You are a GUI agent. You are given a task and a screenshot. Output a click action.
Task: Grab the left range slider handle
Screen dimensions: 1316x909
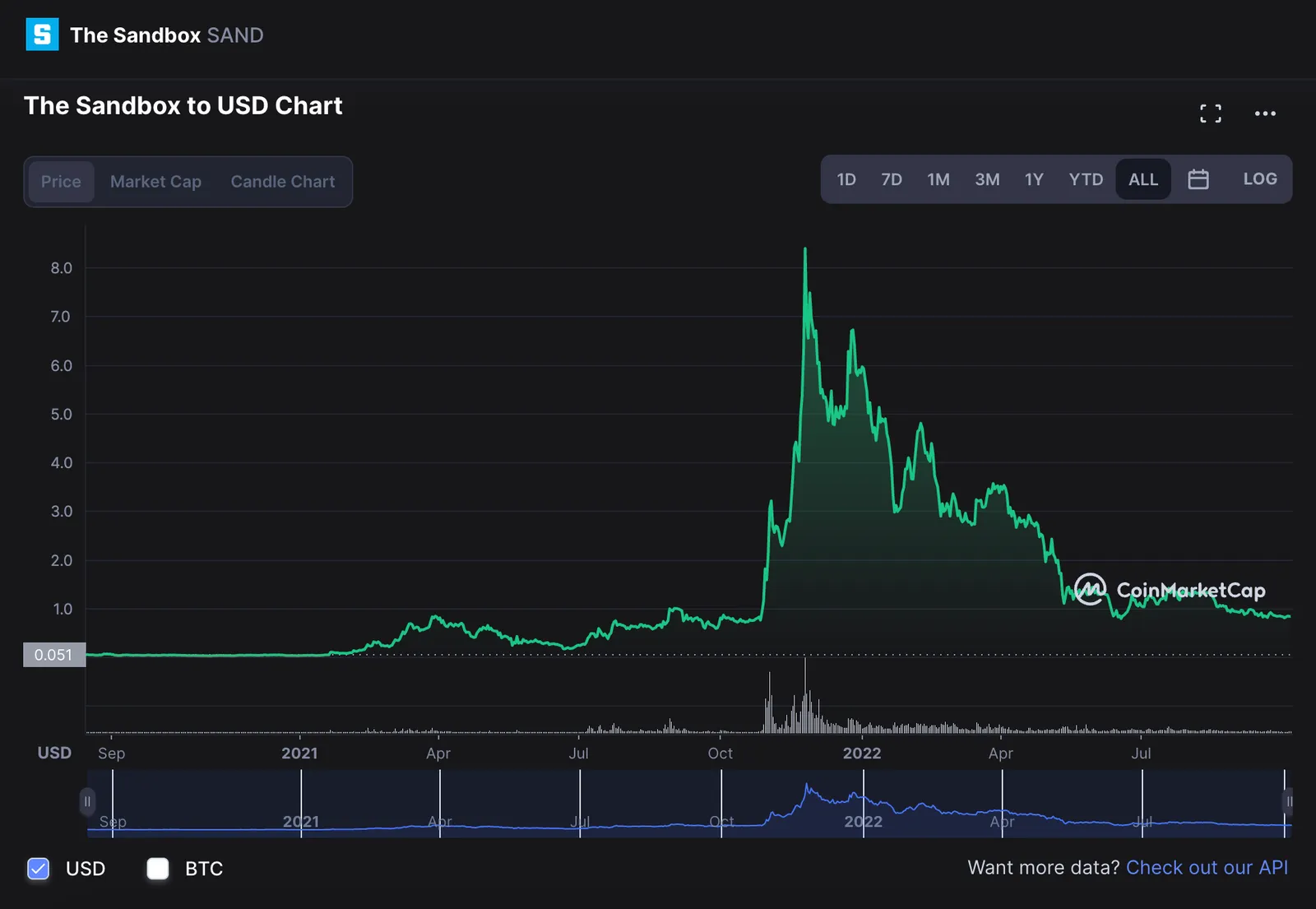coord(87,801)
